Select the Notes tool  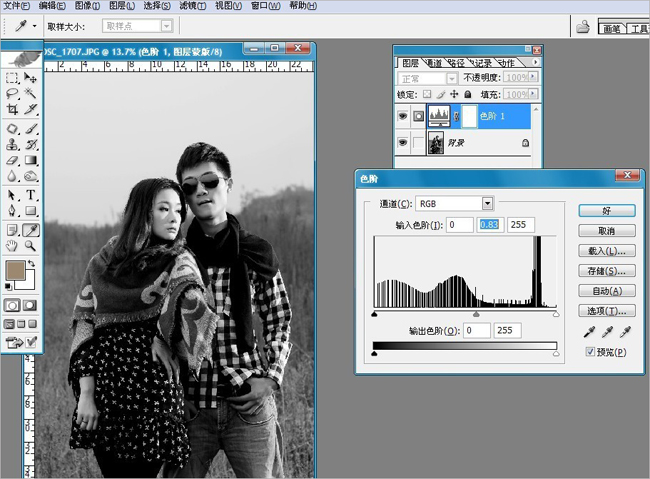(12, 230)
